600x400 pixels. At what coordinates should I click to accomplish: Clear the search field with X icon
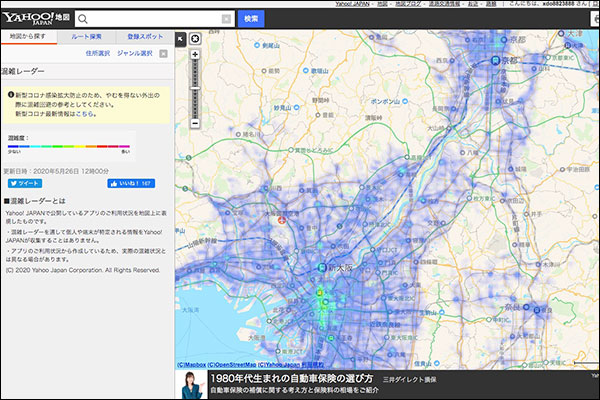coord(226,19)
